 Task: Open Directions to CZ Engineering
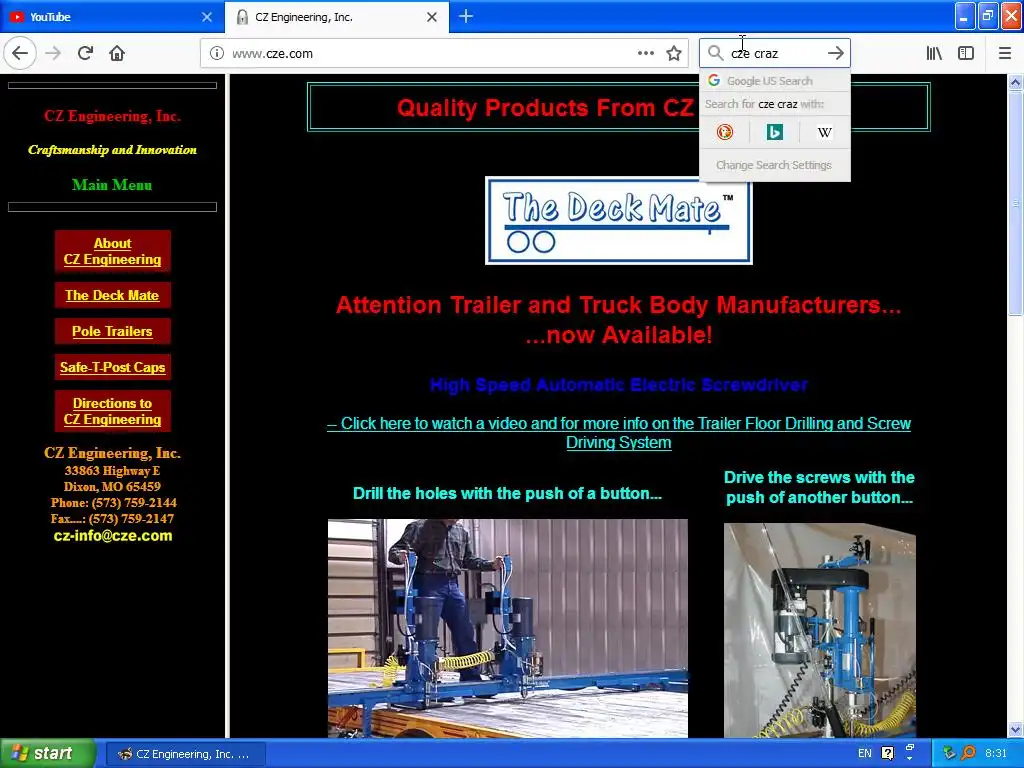(x=112, y=411)
